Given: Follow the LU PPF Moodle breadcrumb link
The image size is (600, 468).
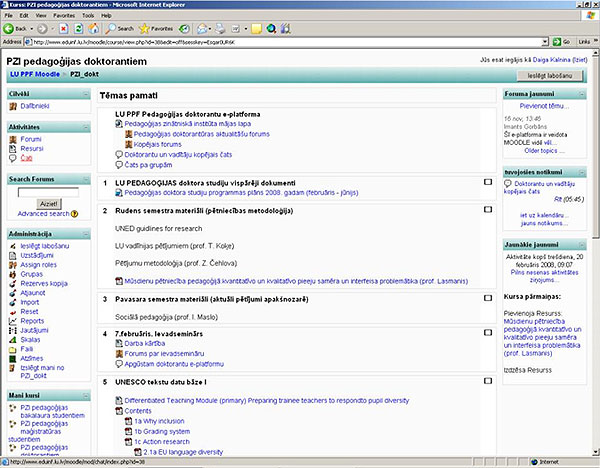Looking at the screenshot, I should (35, 74).
